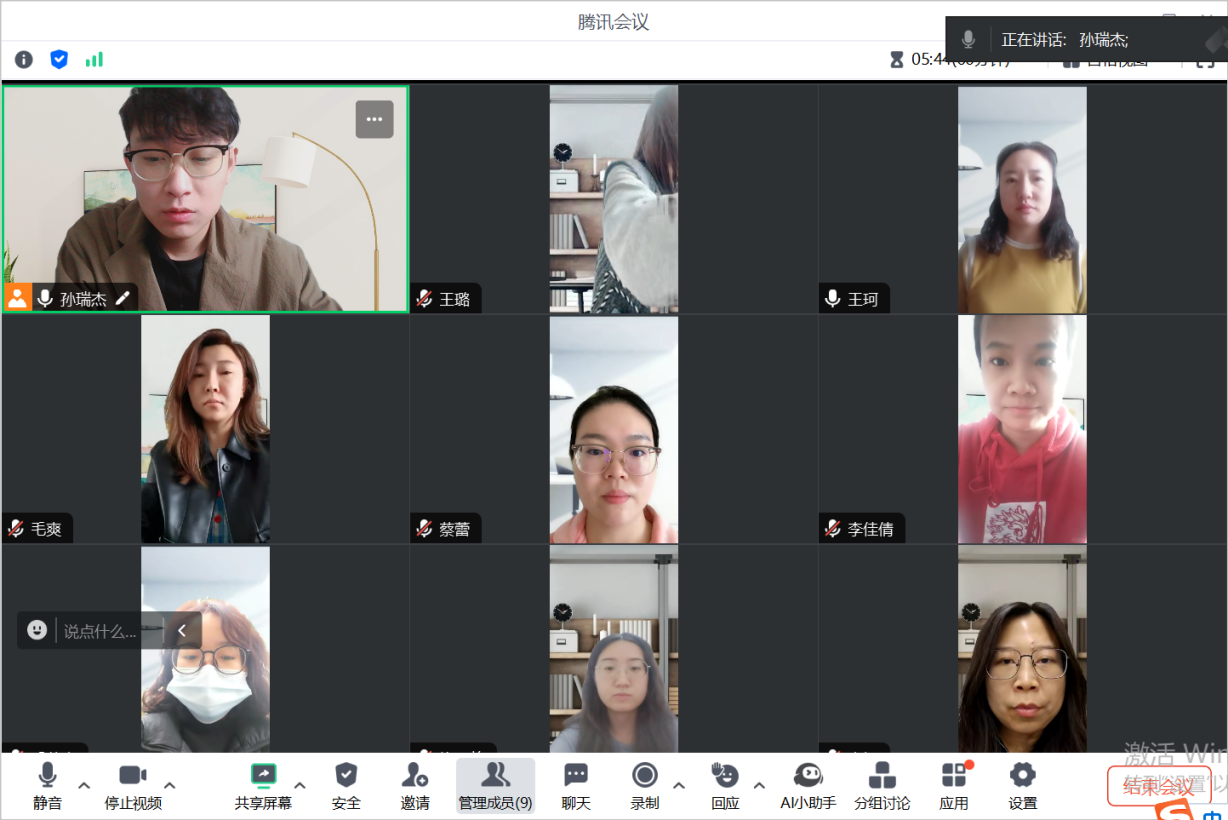1228x820 pixels.
Task: Turn off camera with 停止视频
Action: tap(133, 785)
